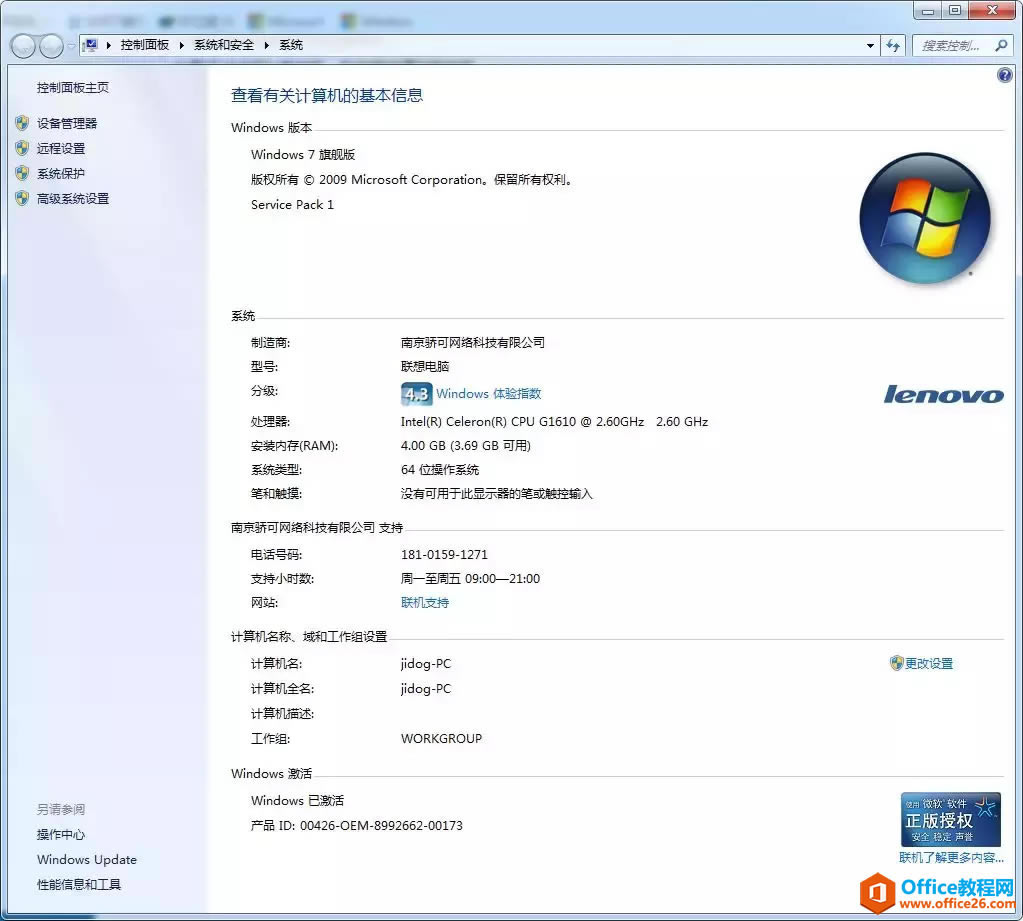The height and width of the screenshot is (921, 1023).
Task: Select 系统 breadcrumb in address bar
Action: click(291, 45)
